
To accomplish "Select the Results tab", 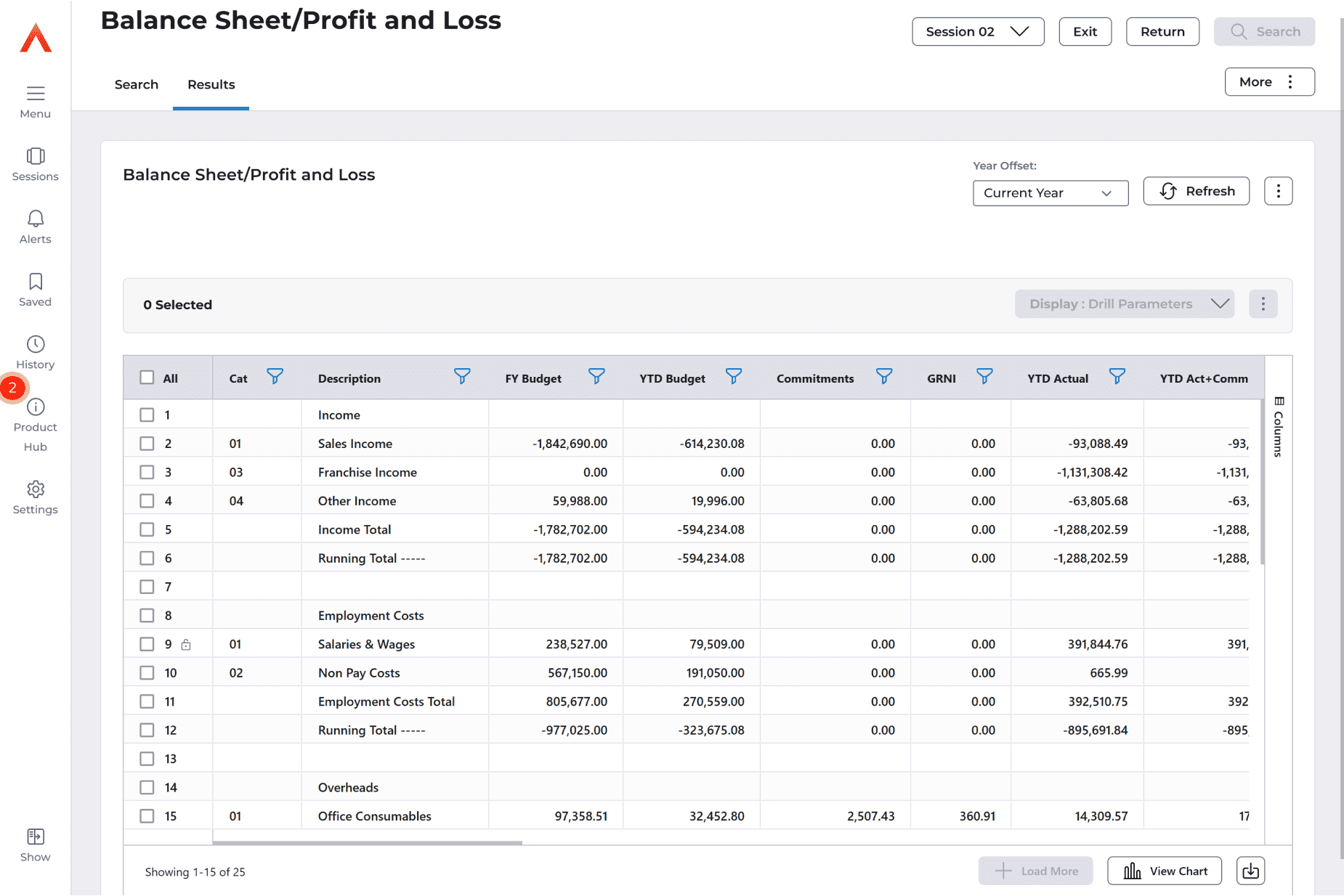I will pyautogui.click(x=211, y=85).
